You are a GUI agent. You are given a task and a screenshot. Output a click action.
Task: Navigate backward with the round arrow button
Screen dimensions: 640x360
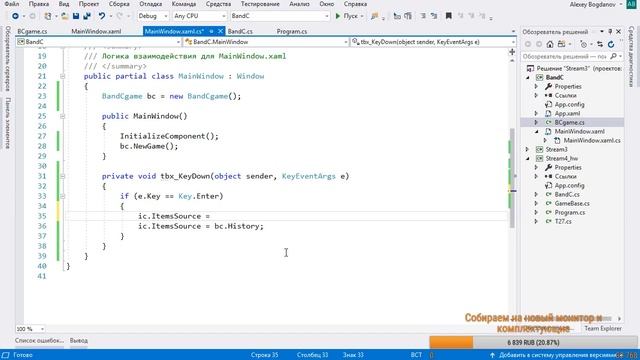15,16
